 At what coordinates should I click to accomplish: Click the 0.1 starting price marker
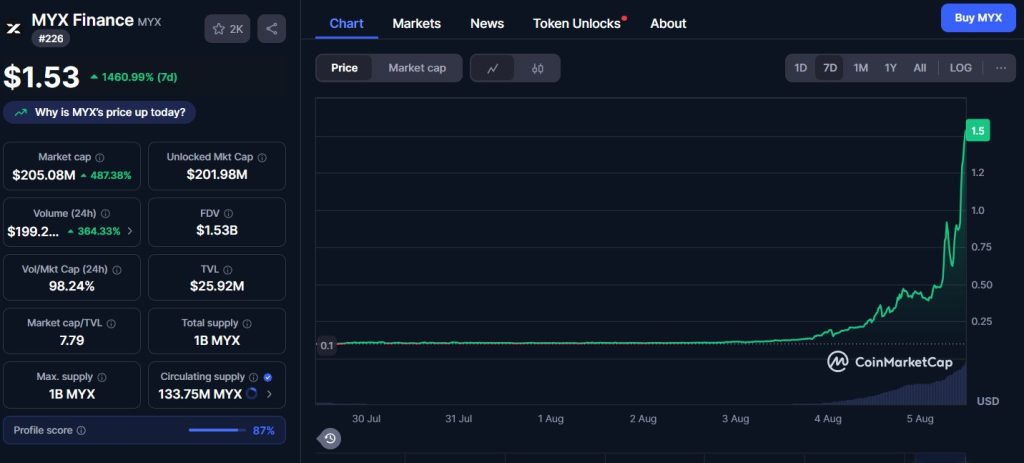click(327, 345)
